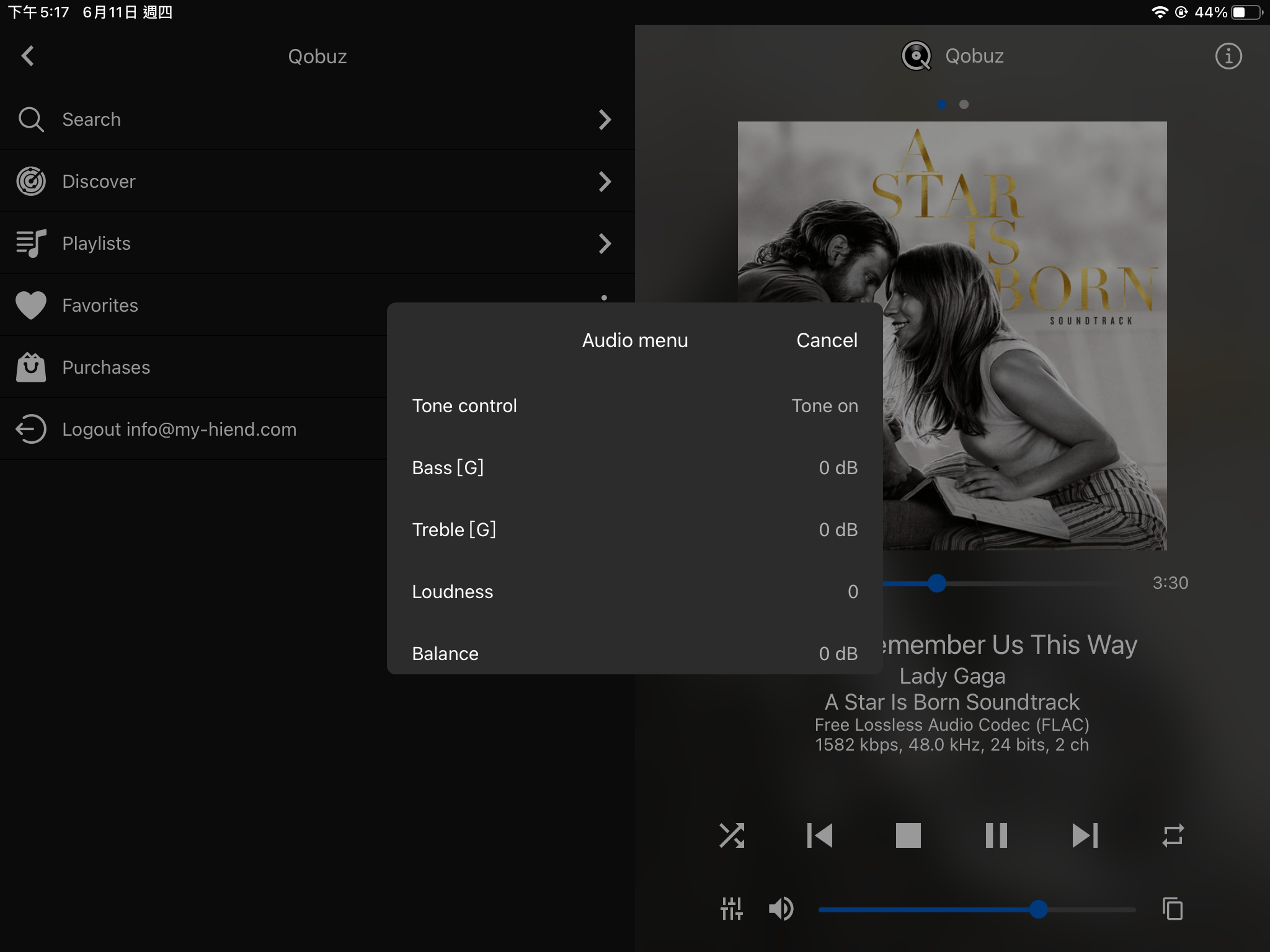This screenshot has width=1270, height=952.
Task: Open Discover menu entry
Action: point(317,181)
